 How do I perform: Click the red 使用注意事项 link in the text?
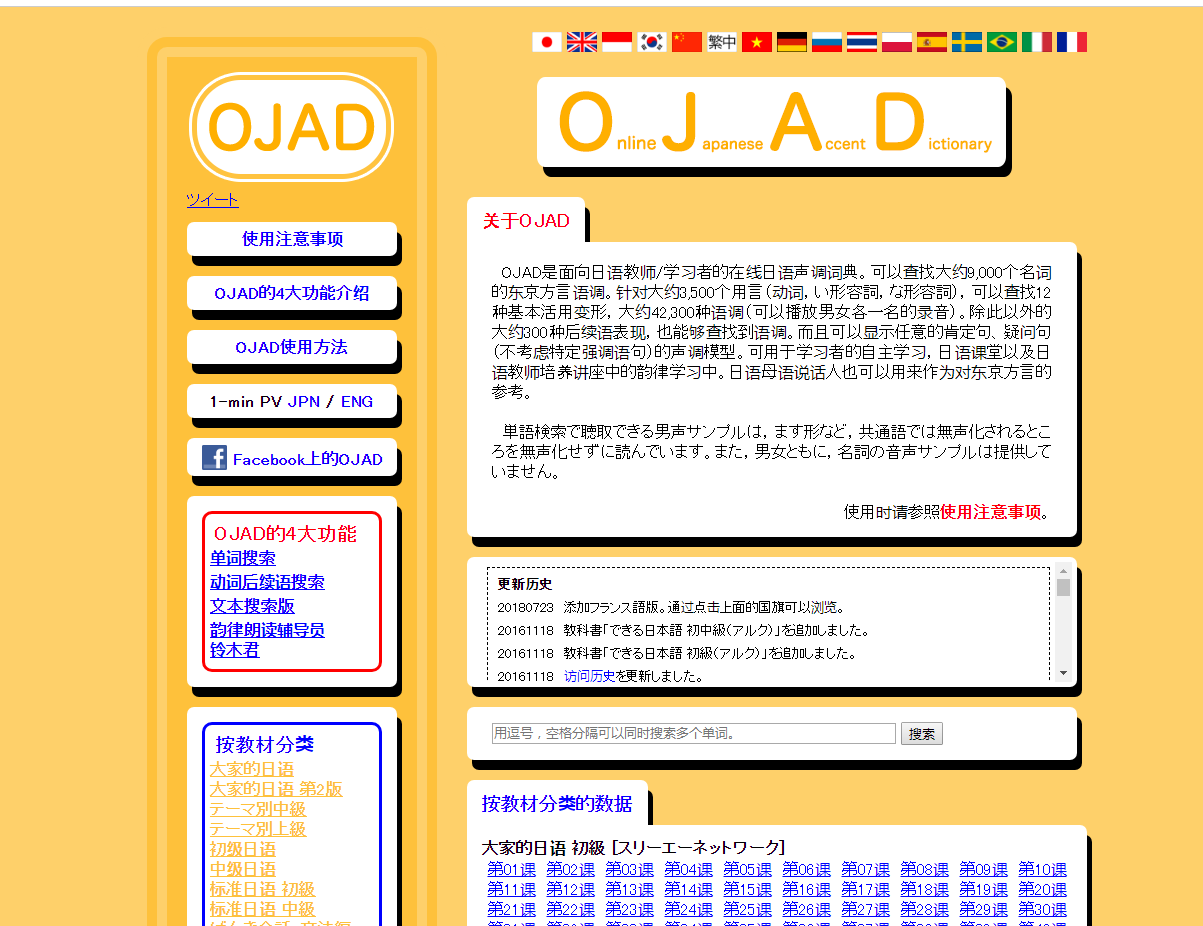990,512
